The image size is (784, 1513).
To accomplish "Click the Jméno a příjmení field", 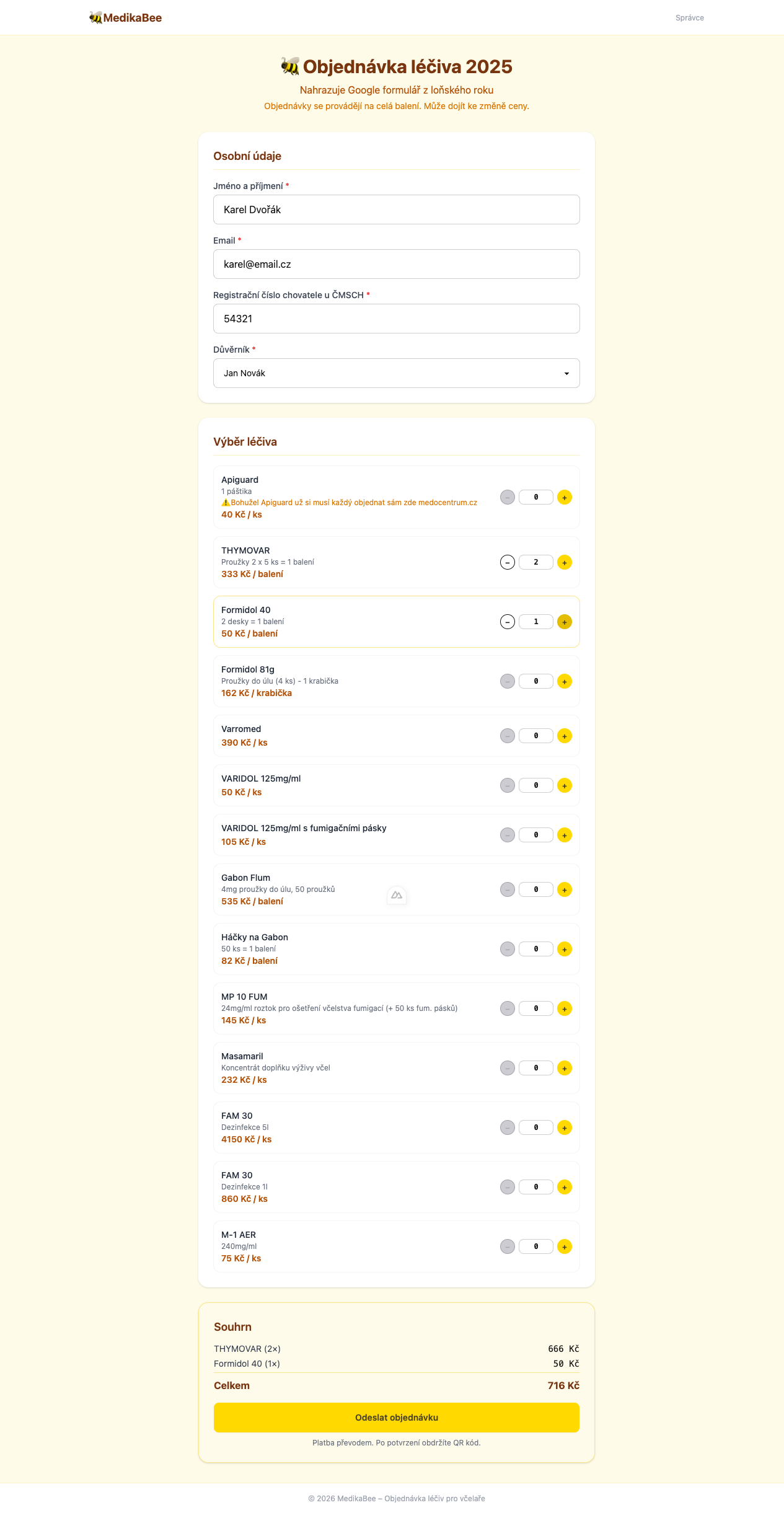I will (x=397, y=210).
